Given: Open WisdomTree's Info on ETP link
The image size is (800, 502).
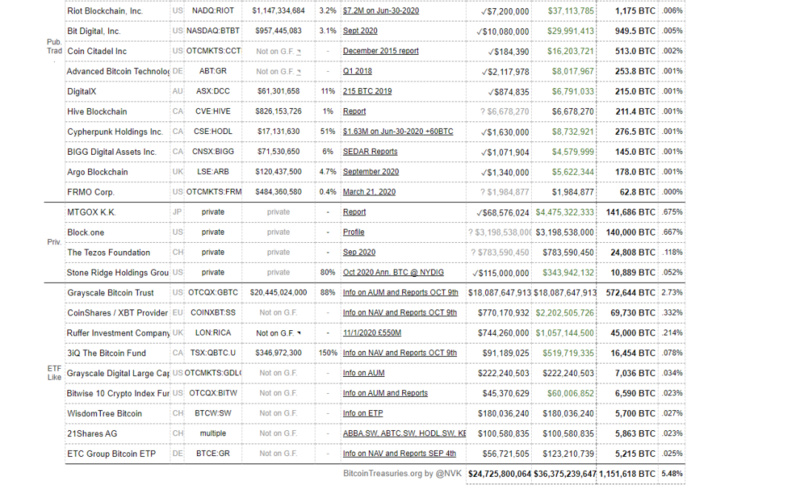Looking at the screenshot, I should (363, 413).
